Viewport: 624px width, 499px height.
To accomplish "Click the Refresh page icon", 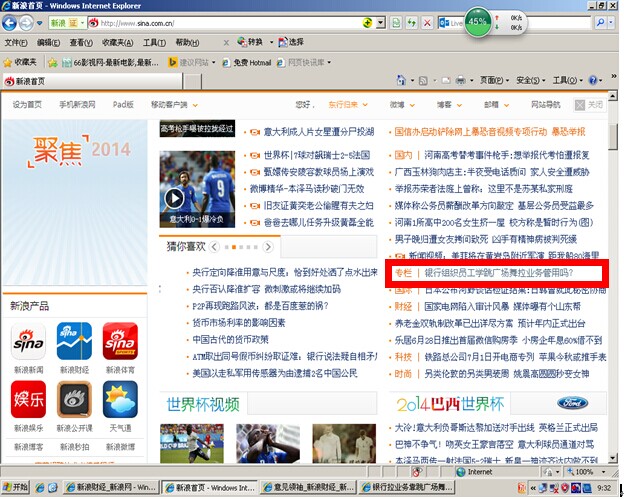I will point(411,23).
